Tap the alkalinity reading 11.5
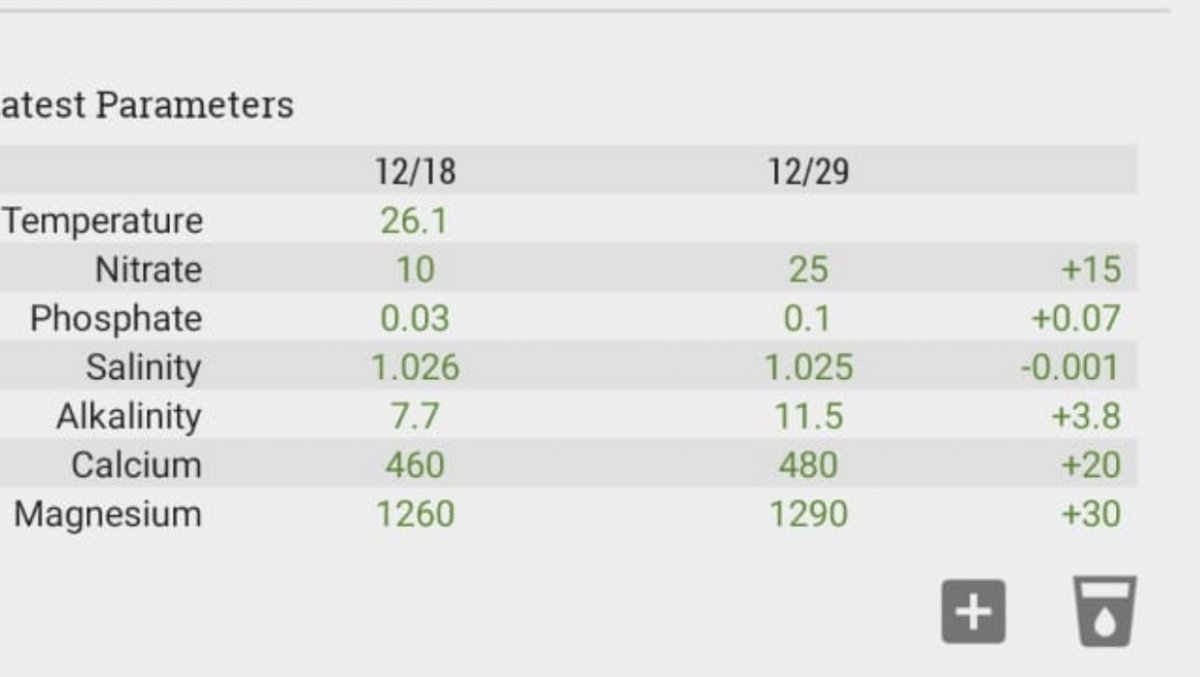The height and width of the screenshot is (677, 1200). pyautogui.click(x=808, y=416)
